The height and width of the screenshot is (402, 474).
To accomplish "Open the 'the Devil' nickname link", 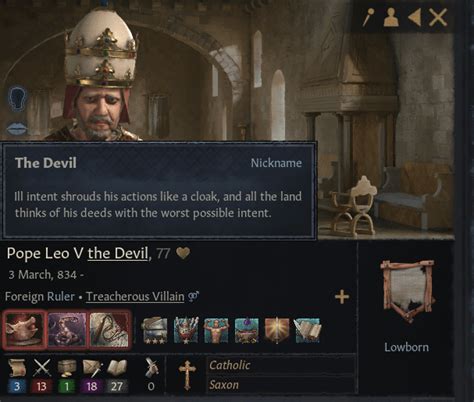I will [x=118, y=254].
